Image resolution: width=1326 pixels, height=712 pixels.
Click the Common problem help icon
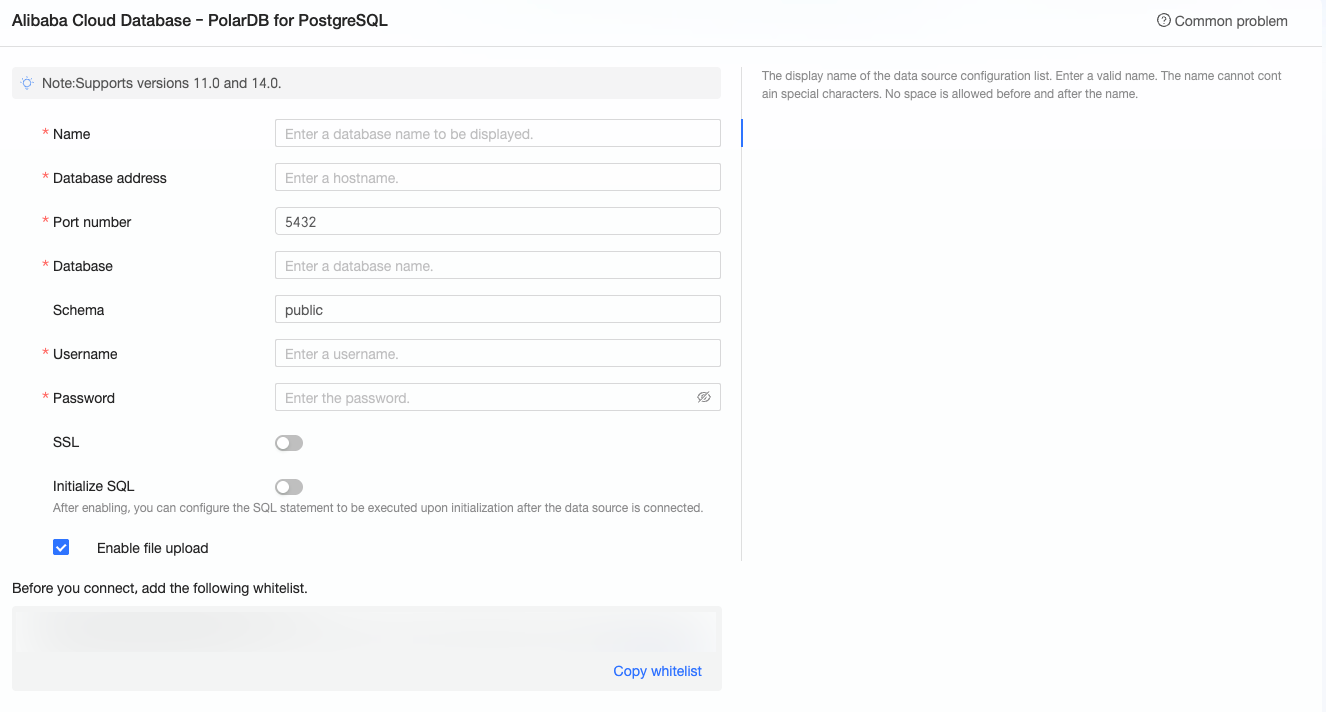tap(1163, 21)
